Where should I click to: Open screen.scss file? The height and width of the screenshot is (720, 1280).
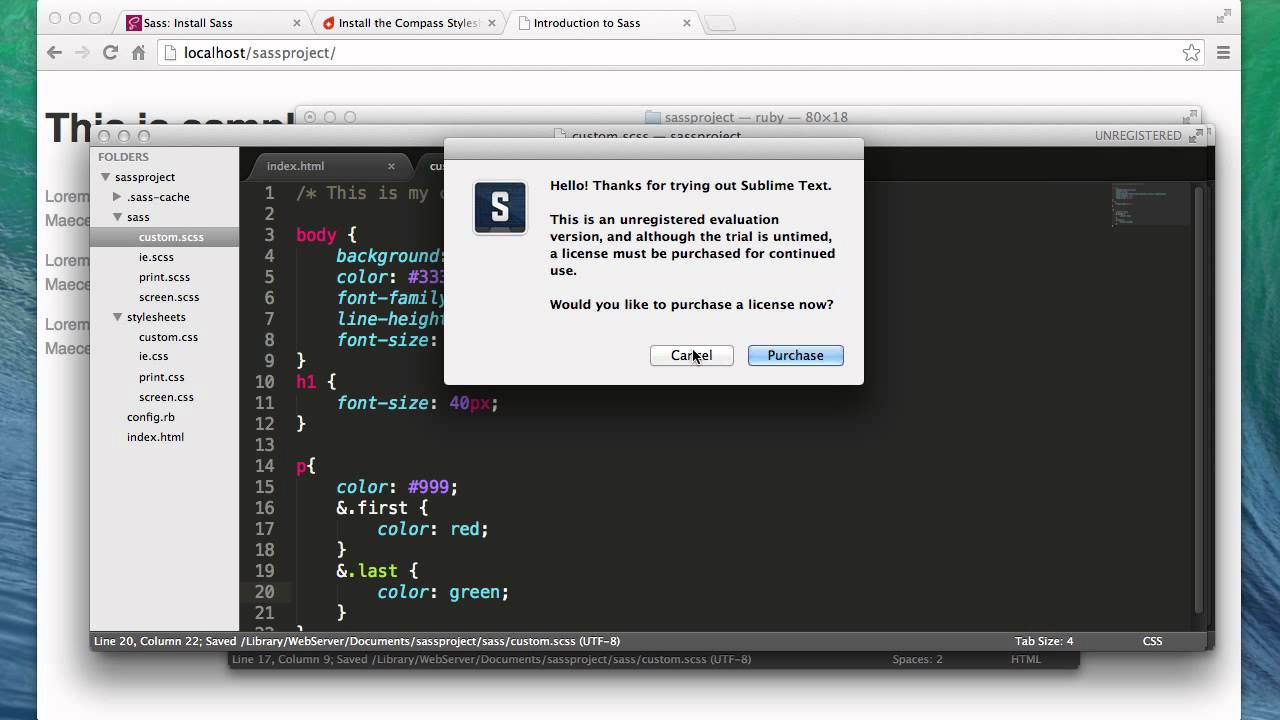pos(169,297)
